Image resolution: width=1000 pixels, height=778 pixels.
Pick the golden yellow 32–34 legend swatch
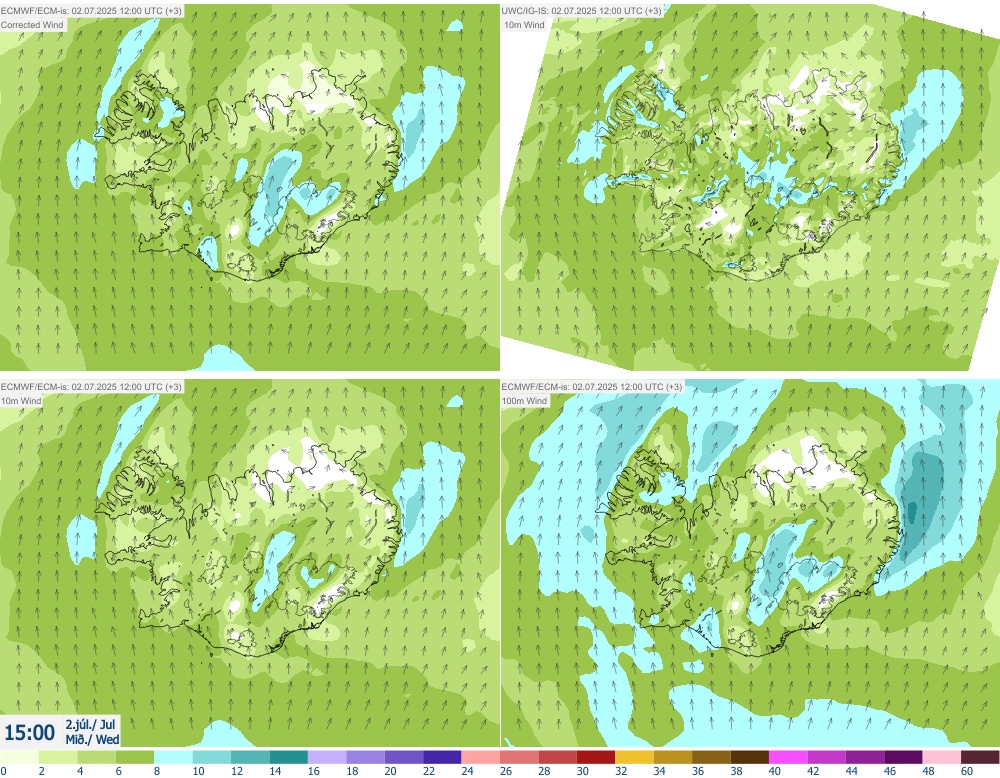tap(635, 757)
